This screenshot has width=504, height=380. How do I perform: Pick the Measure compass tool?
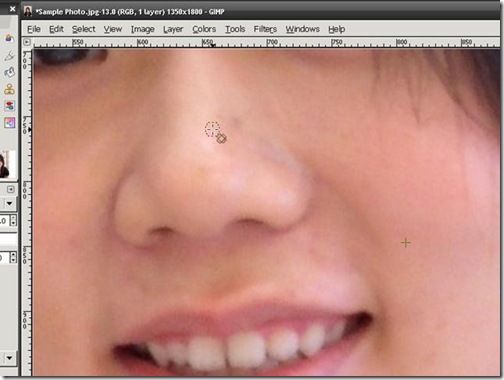(9, 56)
